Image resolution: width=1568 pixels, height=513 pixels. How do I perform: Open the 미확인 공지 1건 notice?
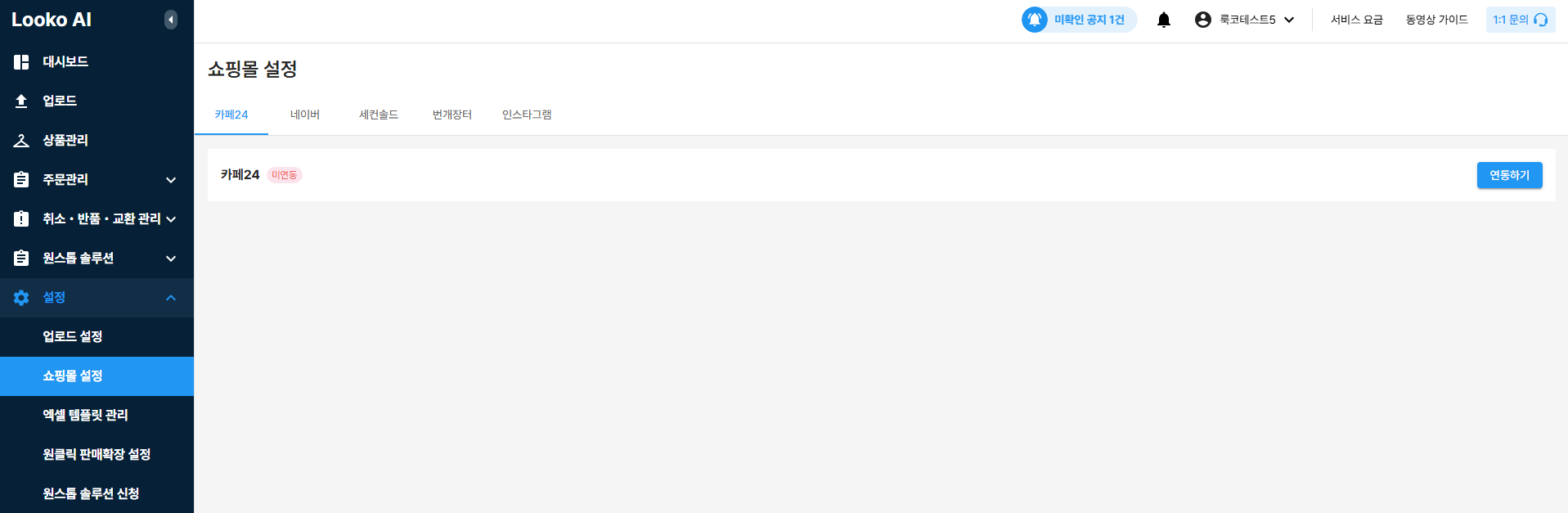1079,20
